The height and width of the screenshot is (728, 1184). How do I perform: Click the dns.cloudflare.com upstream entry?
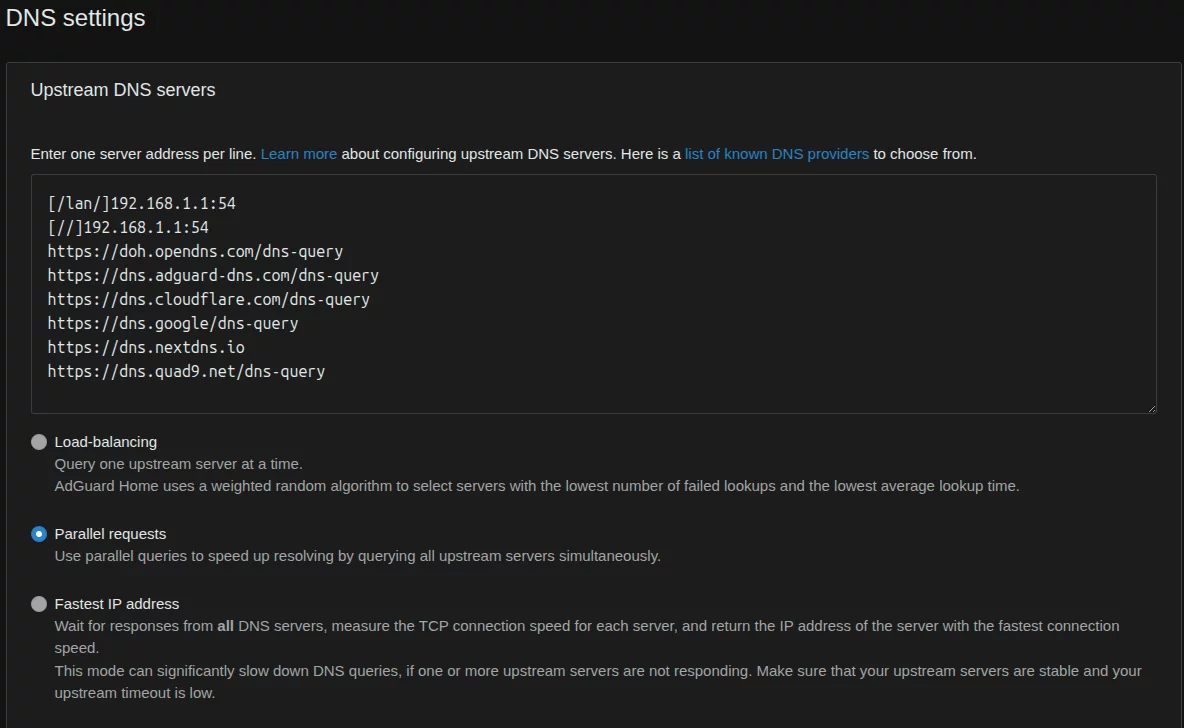coord(208,299)
